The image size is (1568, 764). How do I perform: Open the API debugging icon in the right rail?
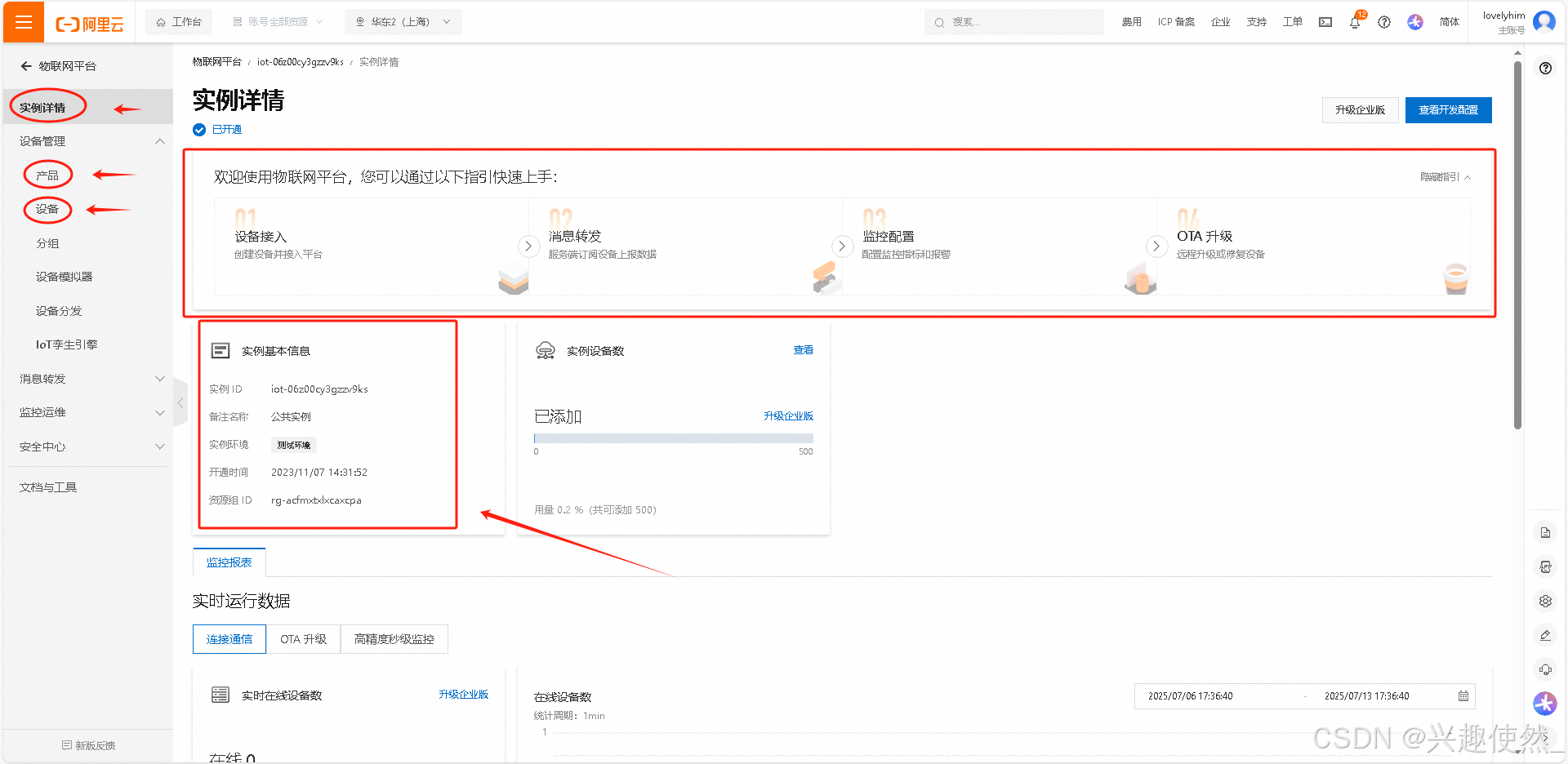tap(1545, 566)
